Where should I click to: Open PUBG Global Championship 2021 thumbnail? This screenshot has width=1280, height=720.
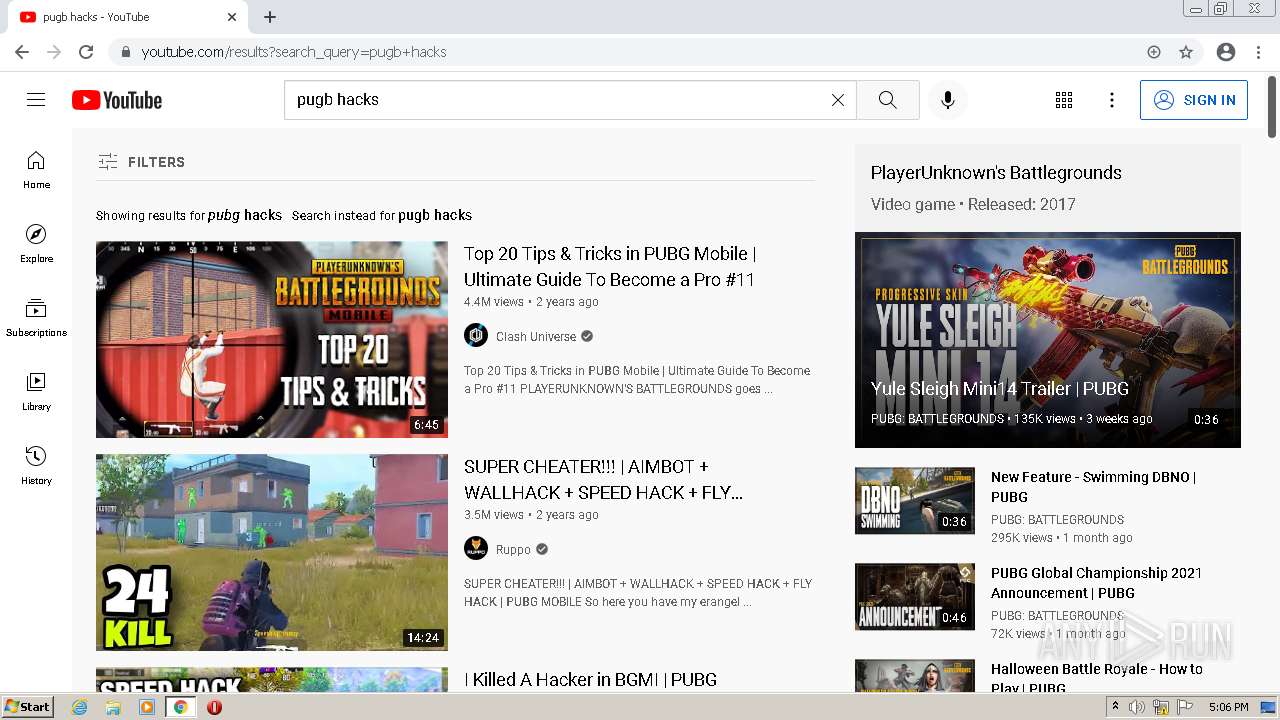915,597
